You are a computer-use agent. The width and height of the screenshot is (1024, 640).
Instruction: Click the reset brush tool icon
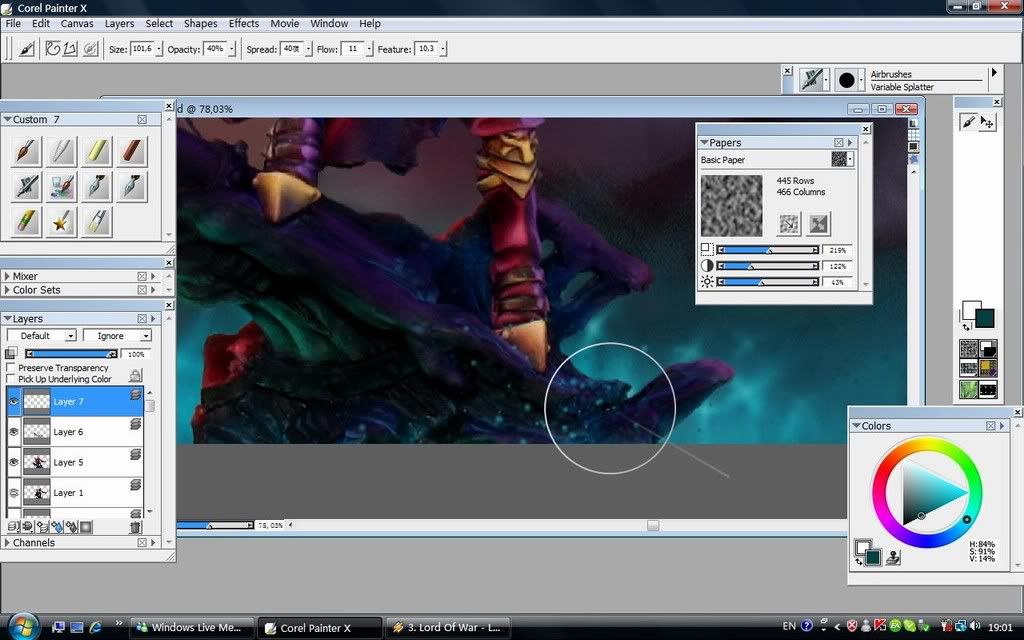tap(91, 49)
